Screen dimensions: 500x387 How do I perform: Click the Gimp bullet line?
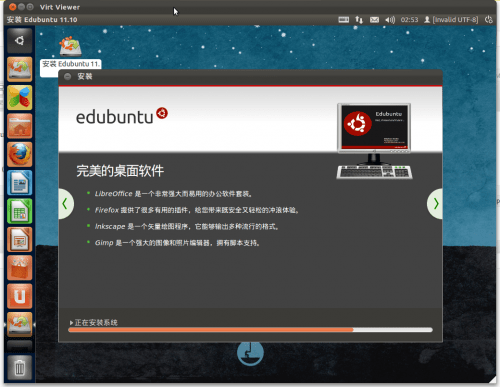click(x=177, y=243)
